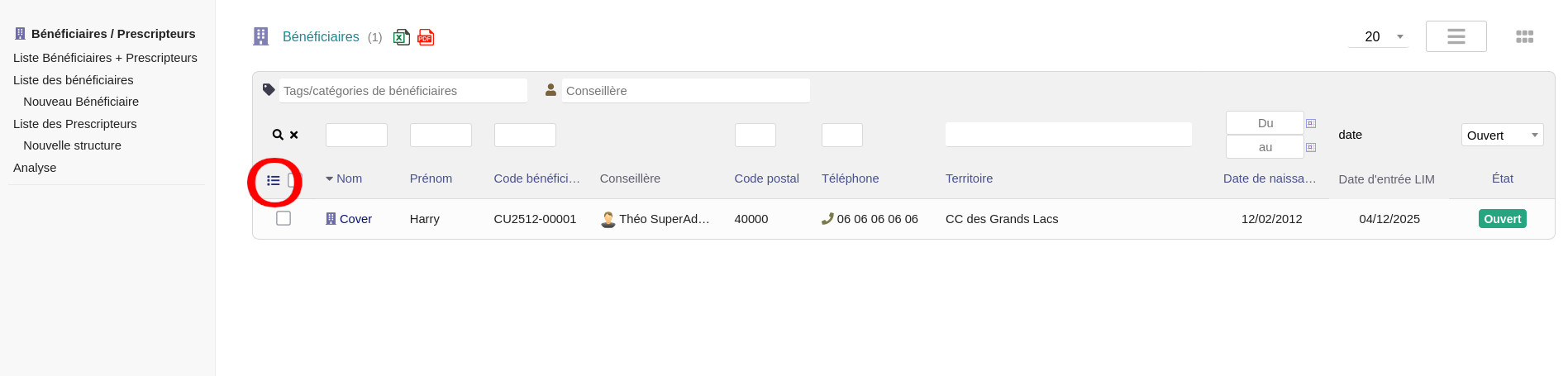Switch to grid card view
1568x376 pixels.
(1524, 36)
